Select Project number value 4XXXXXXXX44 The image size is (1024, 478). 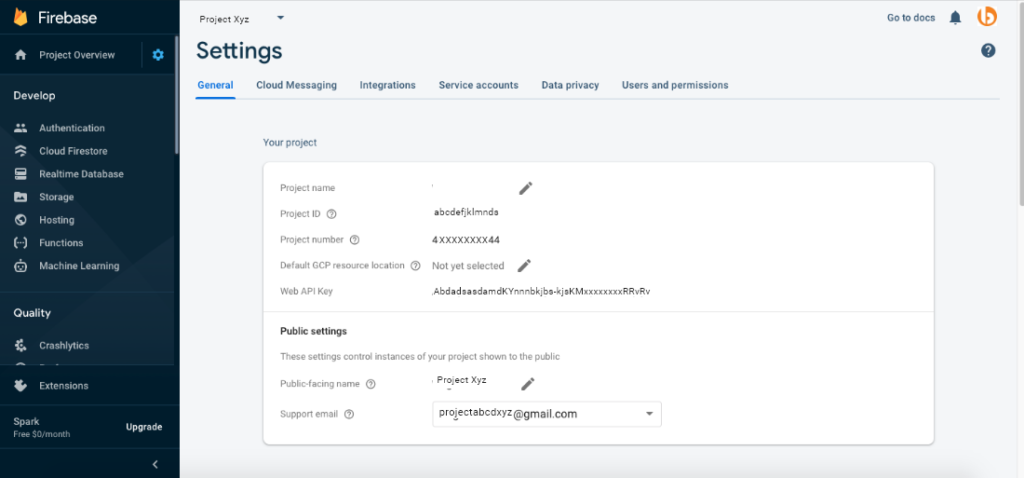(x=466, y=240)
